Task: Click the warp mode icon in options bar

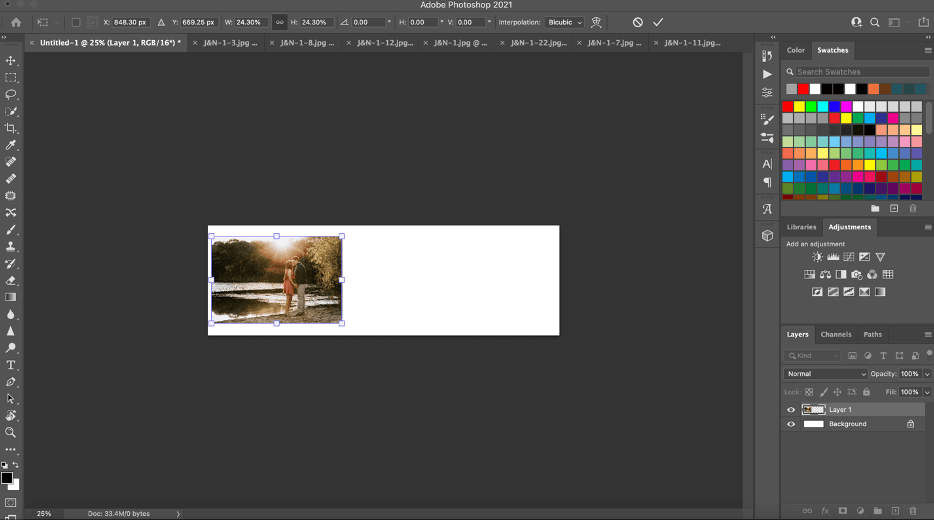Action: coord(596,23)
